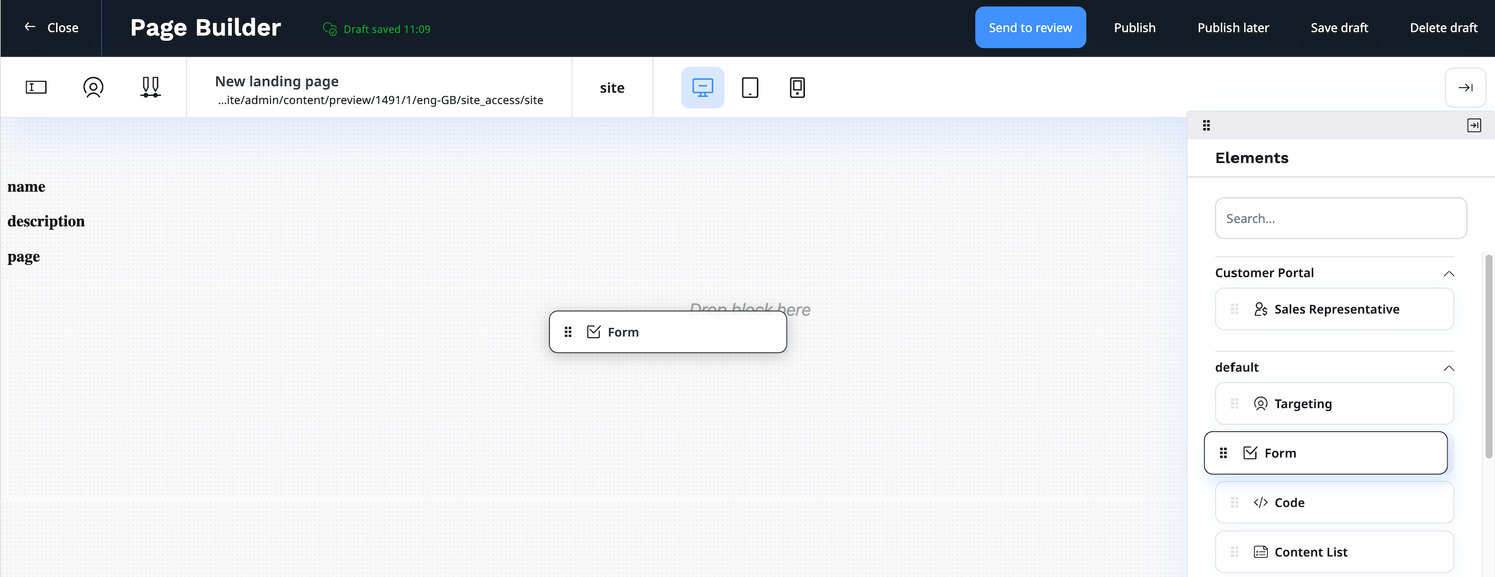Screen dimensions: 1495x577
Task: Select Publish later option
Action: (x=1233, y=28)
